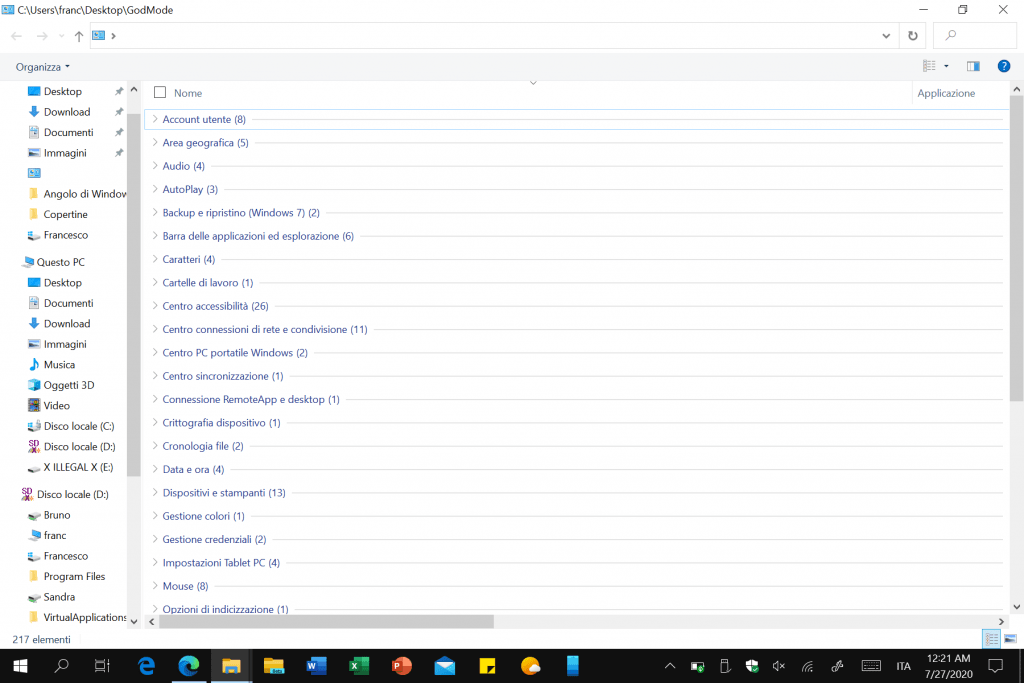
Task: Open the Organizza menu
Action: pyautogui.click(x=43, y=67)
